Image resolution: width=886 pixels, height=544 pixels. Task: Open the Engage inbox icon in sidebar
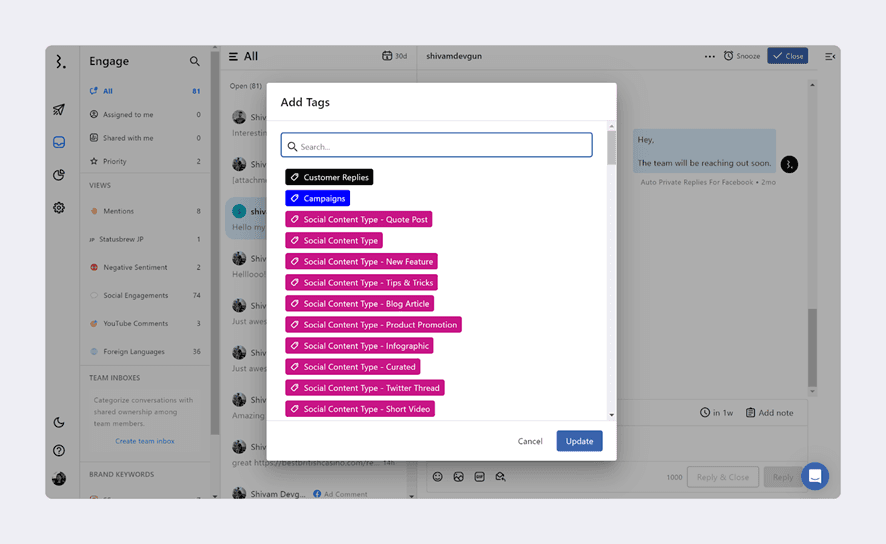(59, 143)
